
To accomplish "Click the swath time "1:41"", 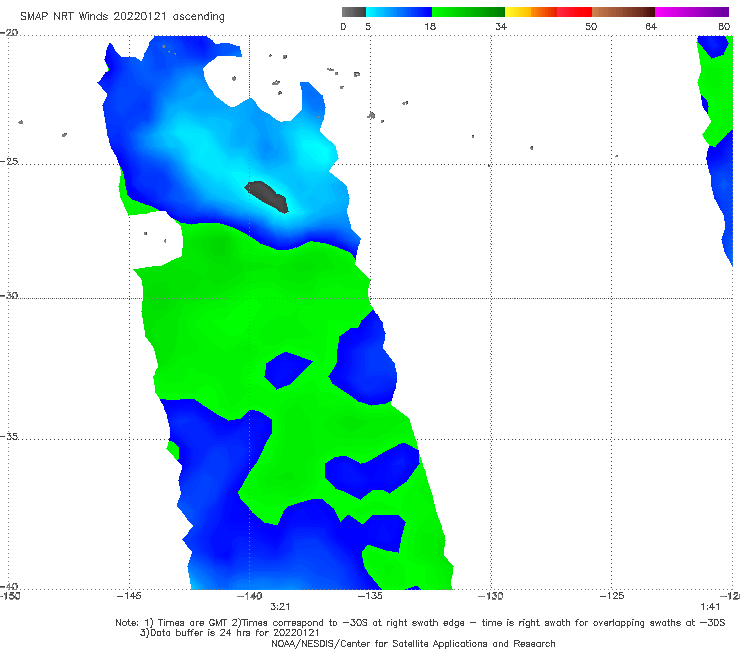I will [x=710, y=607].
